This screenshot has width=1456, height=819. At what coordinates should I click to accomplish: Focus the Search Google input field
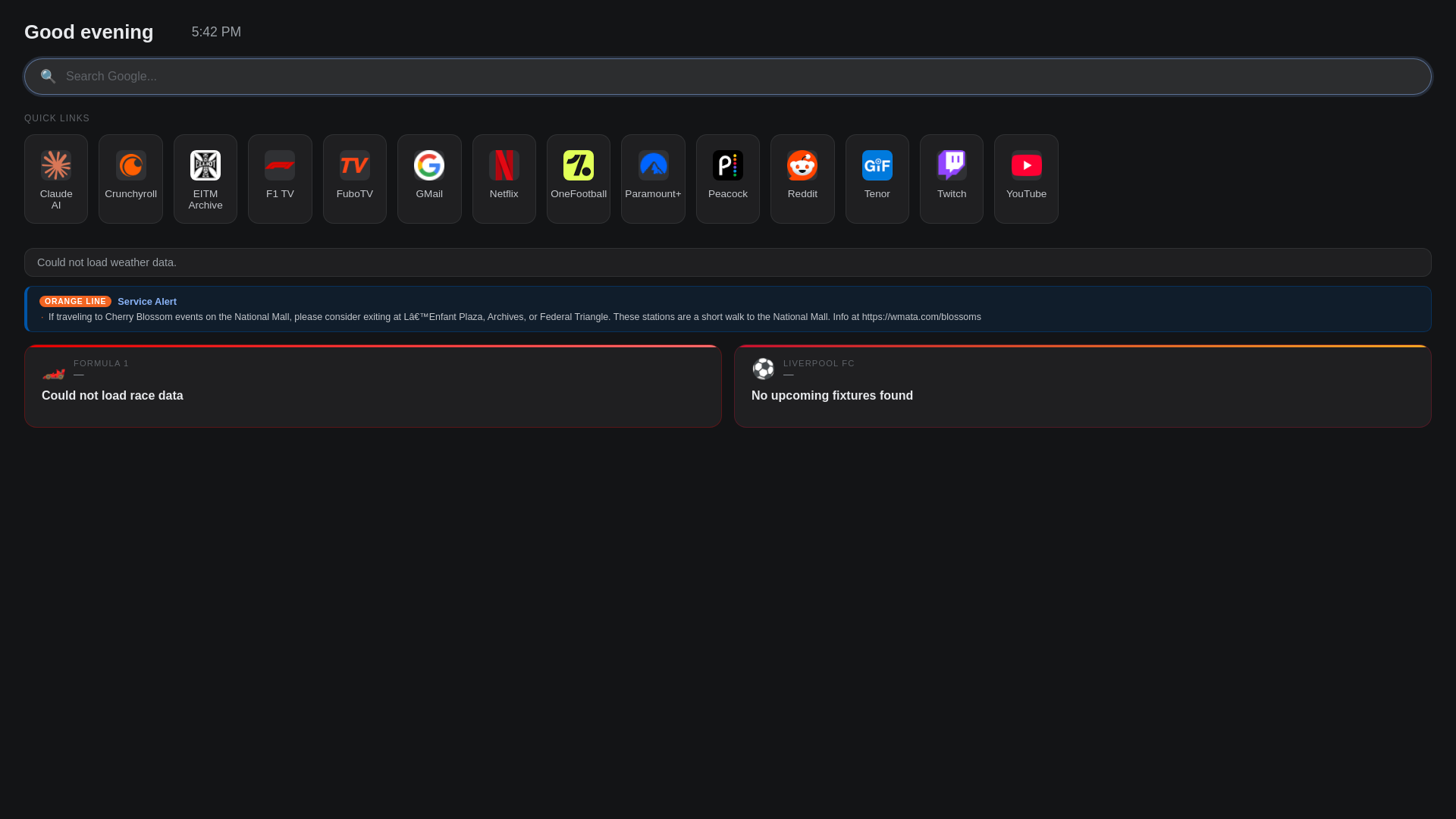(x=728, y=77)
